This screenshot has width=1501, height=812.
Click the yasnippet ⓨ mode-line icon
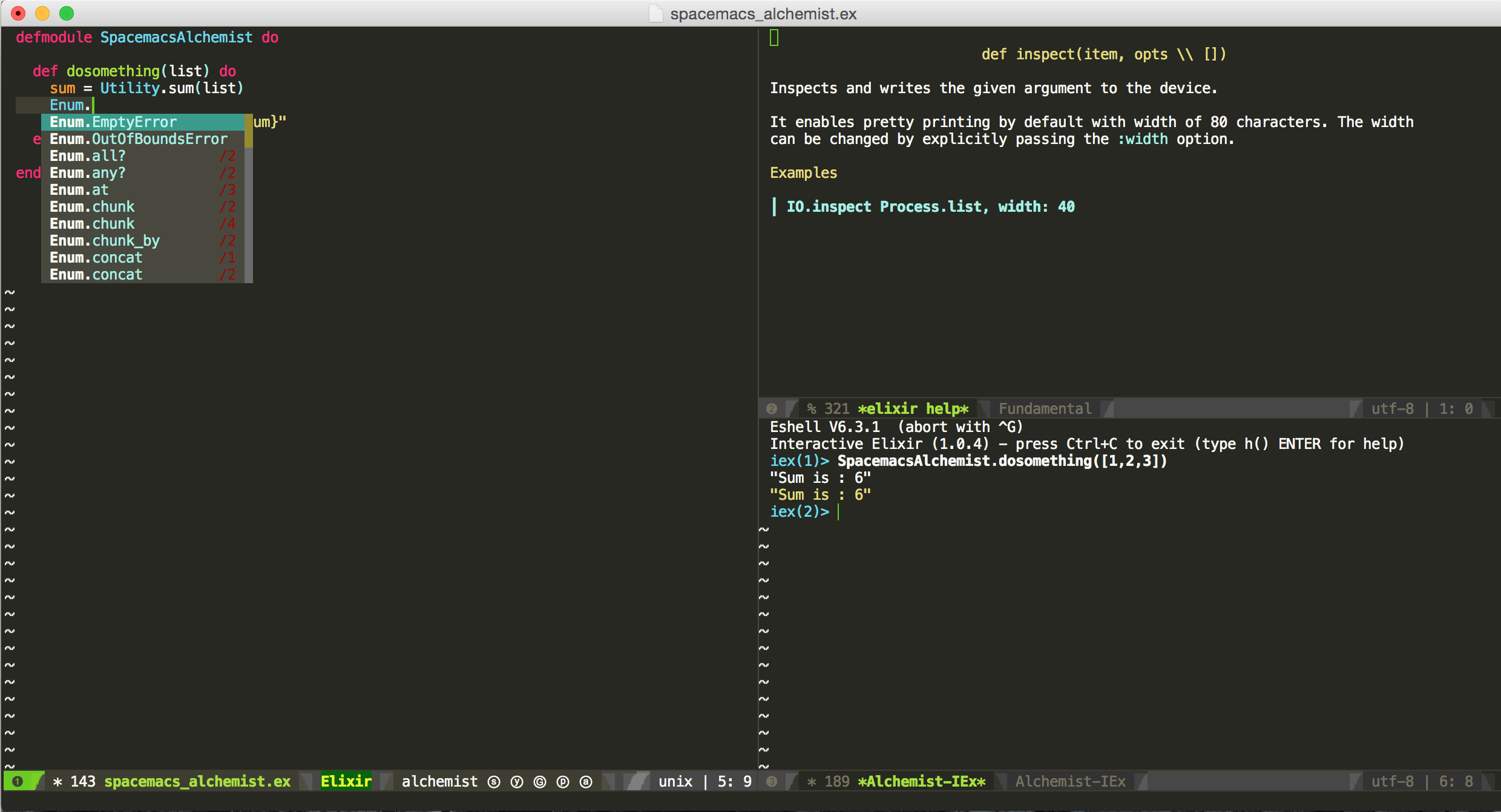(516, 781)
